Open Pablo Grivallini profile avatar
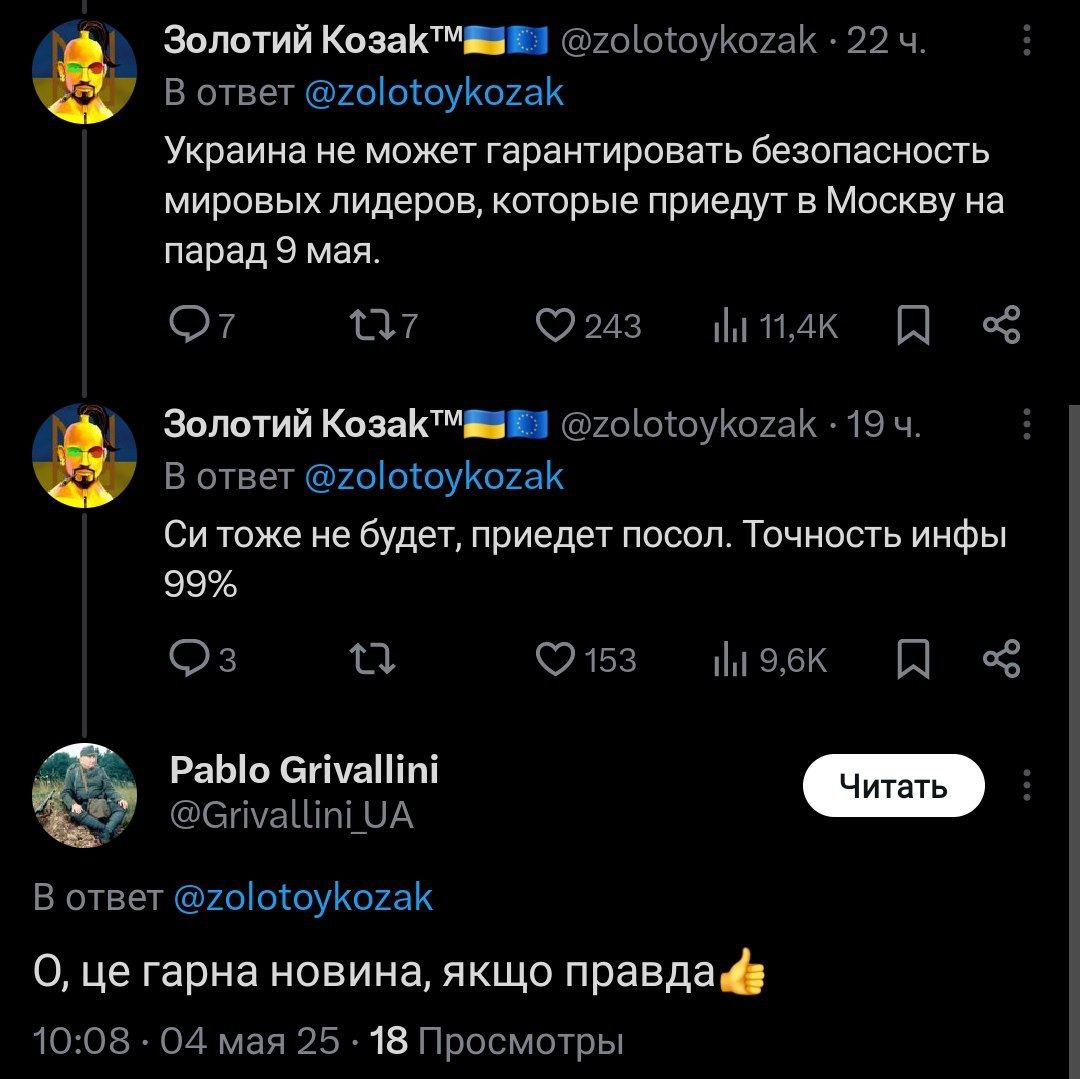The image size is (1080, 1079). 84,795
